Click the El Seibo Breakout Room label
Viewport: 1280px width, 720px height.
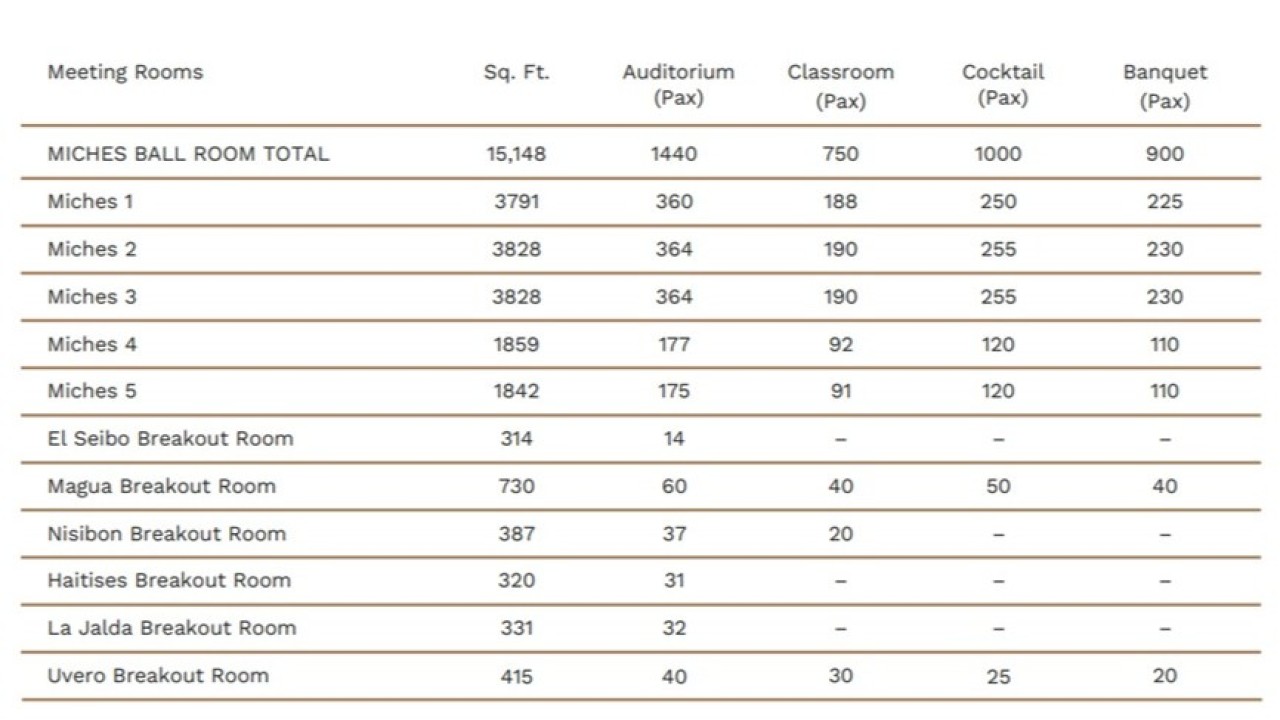[x=170, y=438]
